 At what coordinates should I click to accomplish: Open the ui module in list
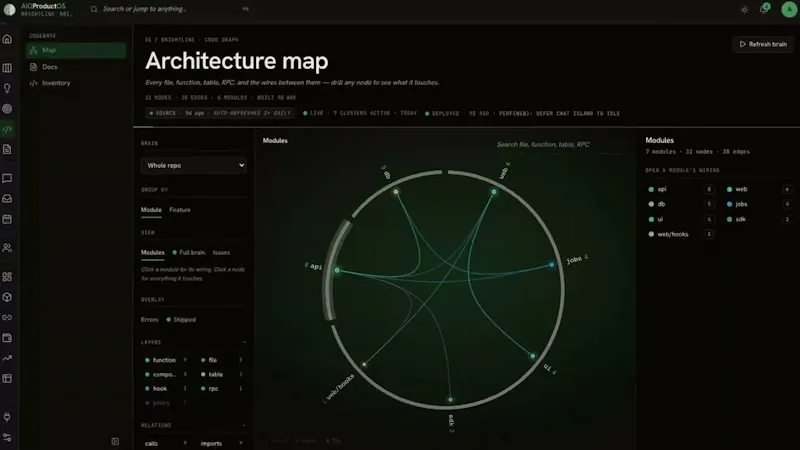click(x=680, y=219)
